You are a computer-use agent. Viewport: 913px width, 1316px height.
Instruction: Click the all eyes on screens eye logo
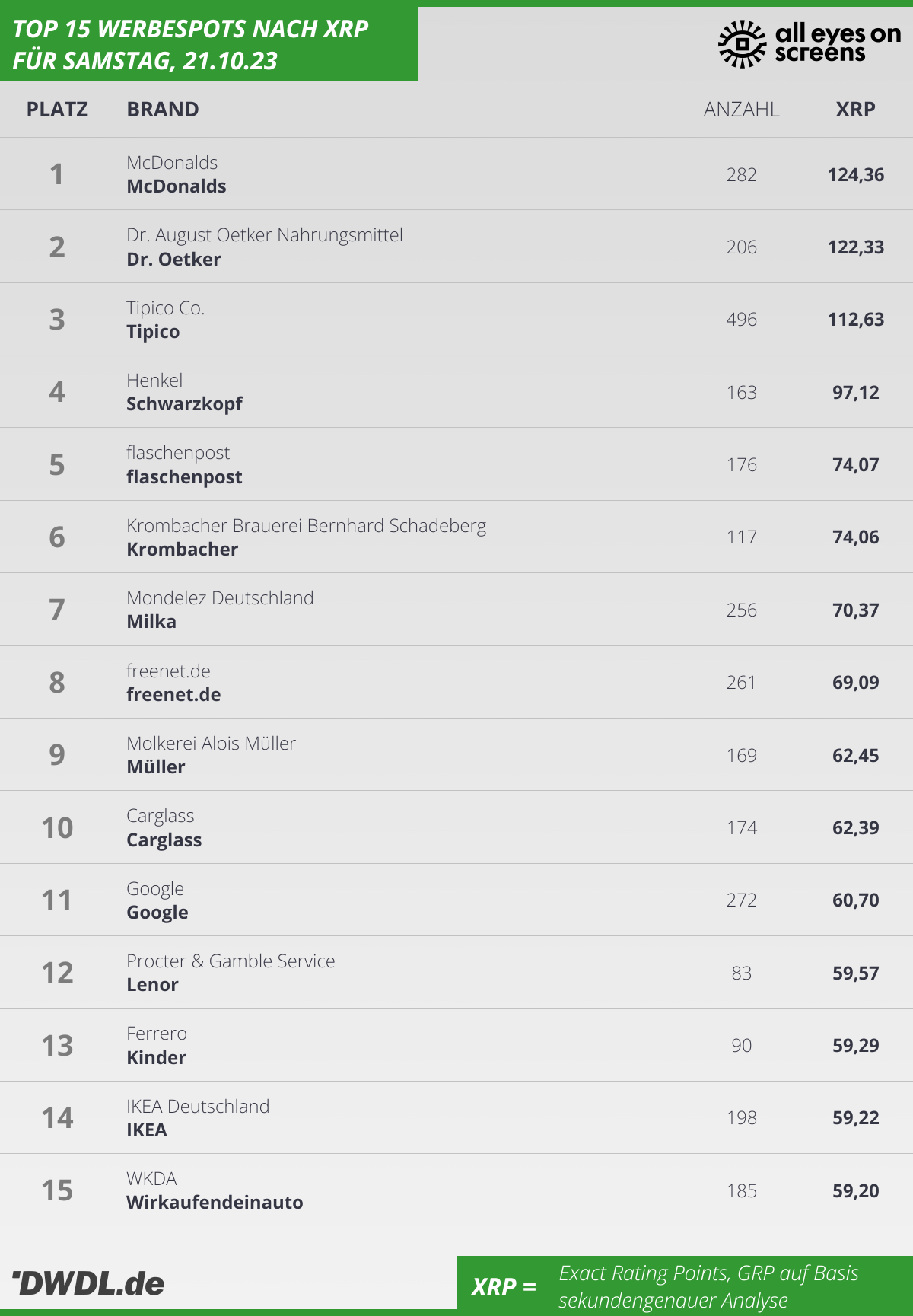pyautogui.click(x=742, y=43)
